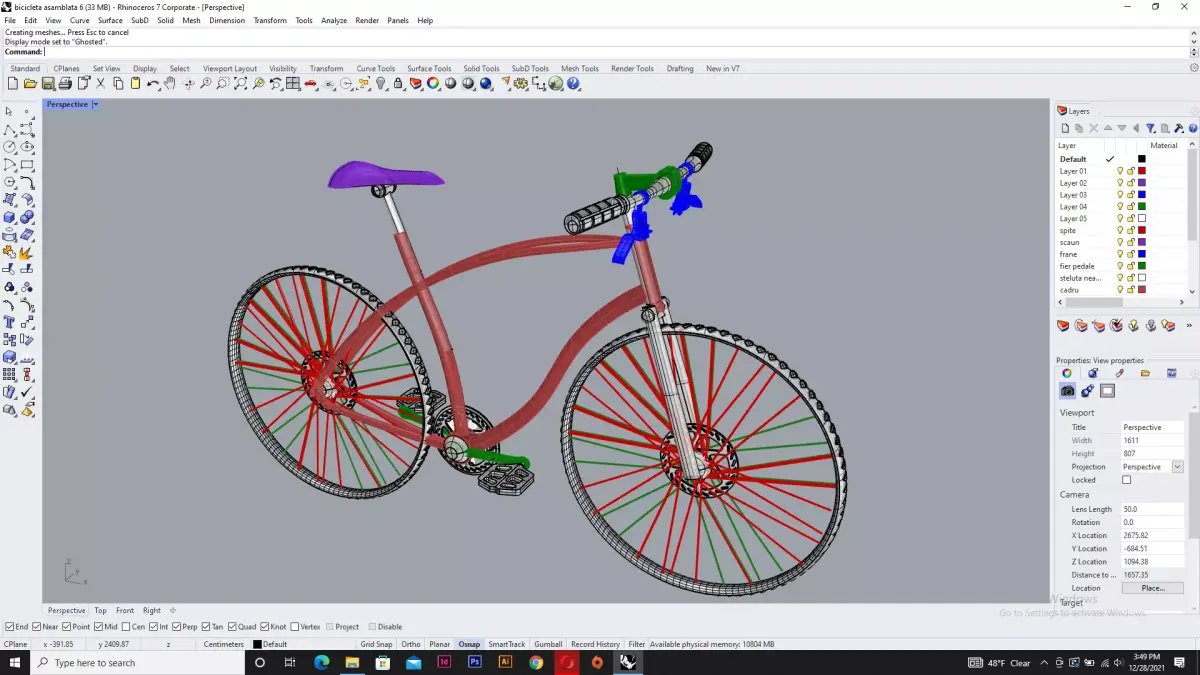Viewport: 1200px width, 675px height.
Task: Select the Pan hand tool
Action: pos(170,84)
